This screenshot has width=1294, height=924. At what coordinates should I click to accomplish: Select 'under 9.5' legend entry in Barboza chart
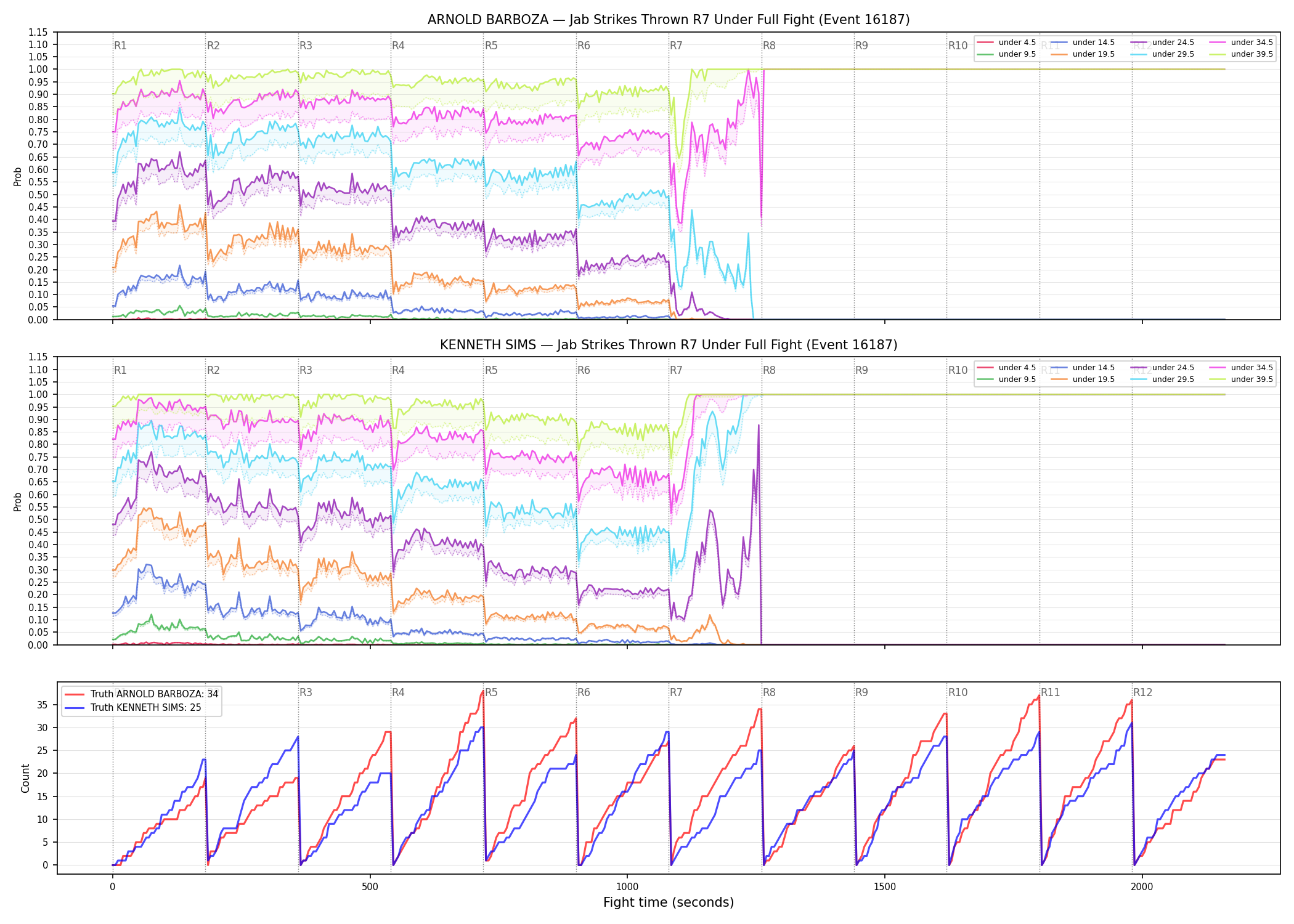pos(1007,54)
